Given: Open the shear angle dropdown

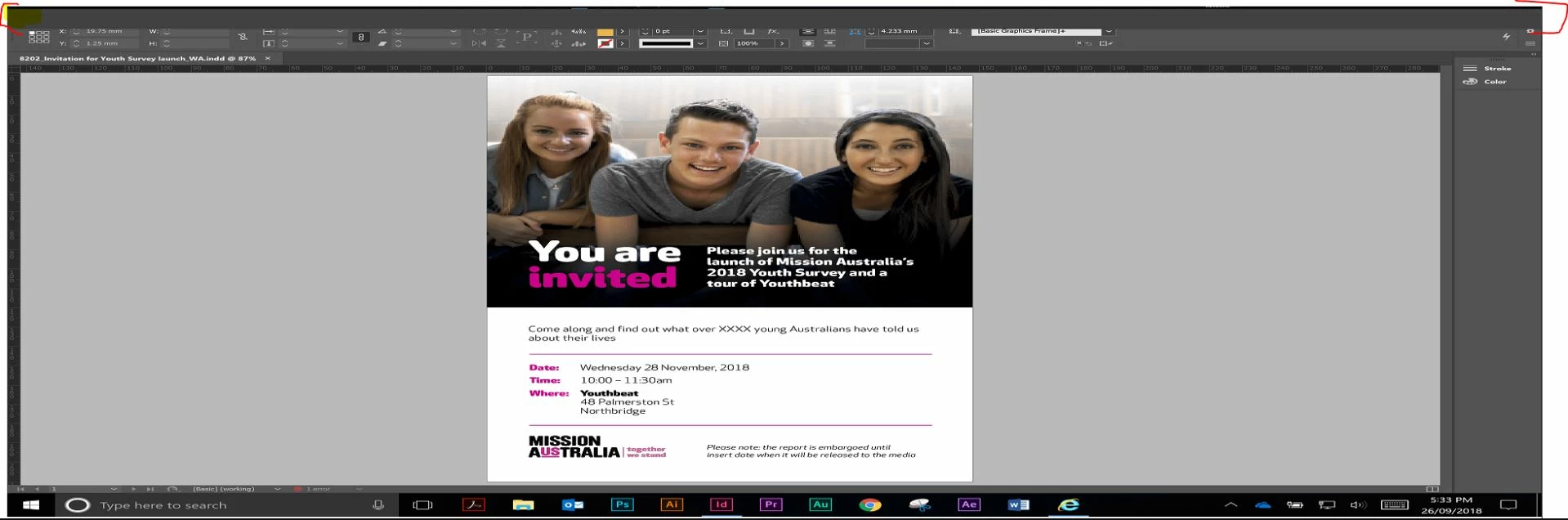Looking at the screenshot, I should tap(453, 43).
